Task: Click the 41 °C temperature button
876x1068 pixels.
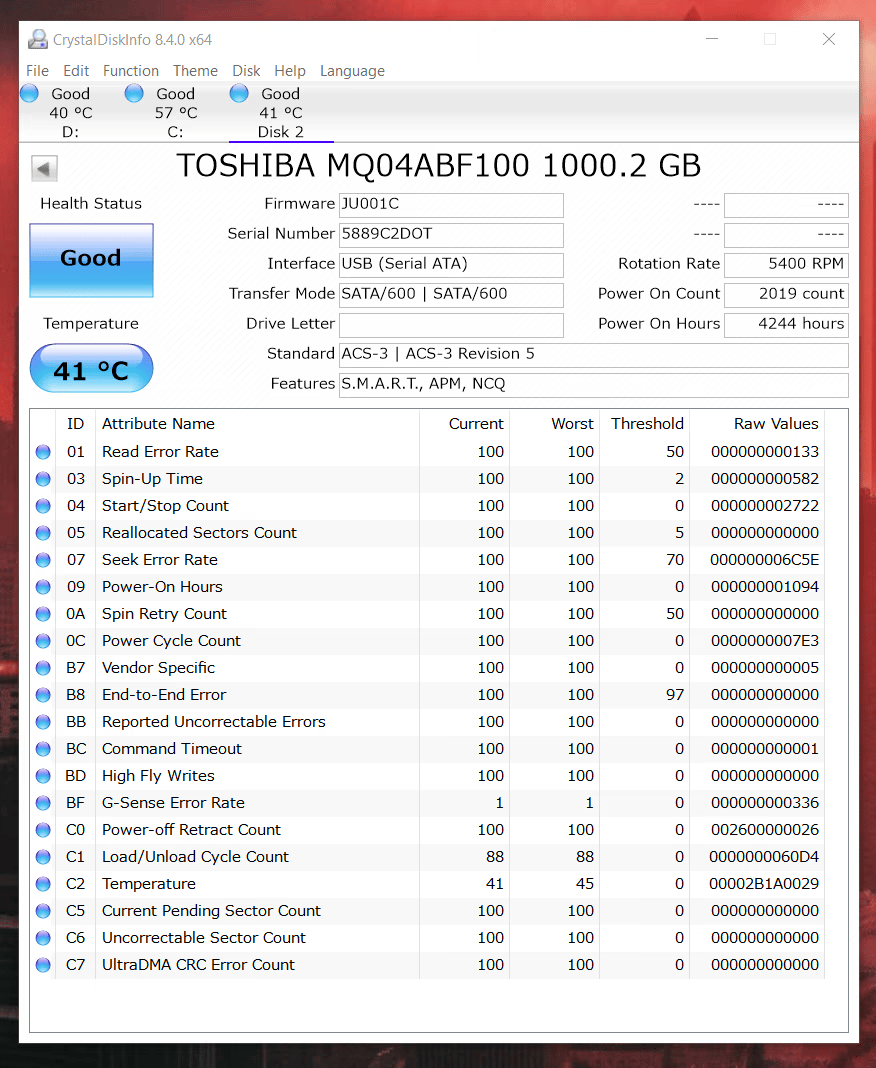Action: (91, 368)
